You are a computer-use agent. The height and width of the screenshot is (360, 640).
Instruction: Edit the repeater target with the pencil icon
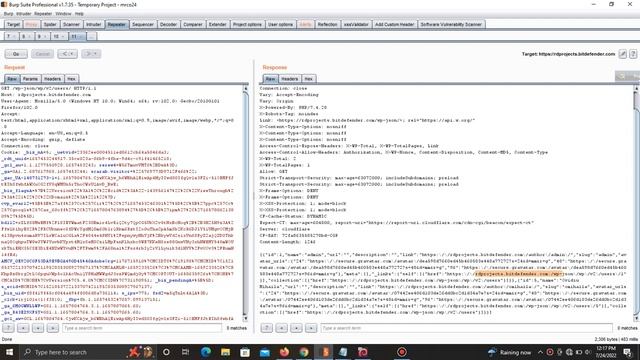(622, 54)
